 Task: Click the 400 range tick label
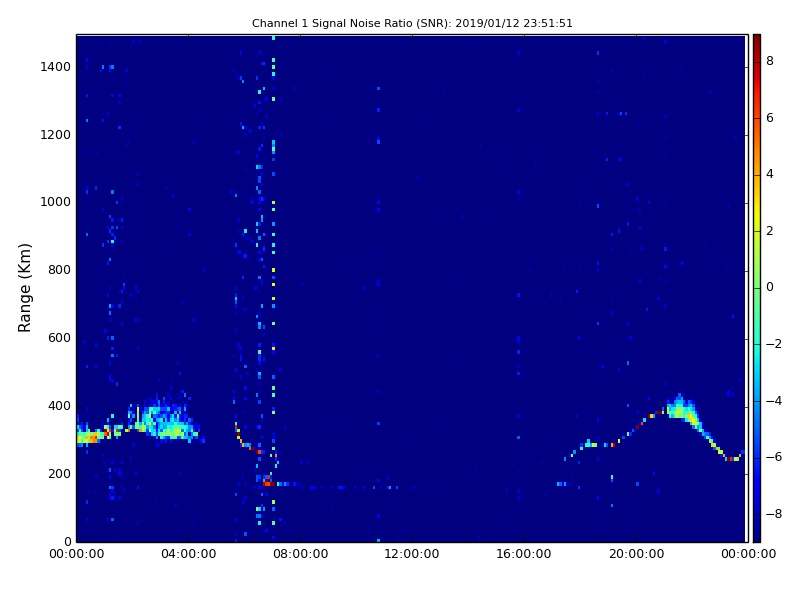(x=59, y=406)
